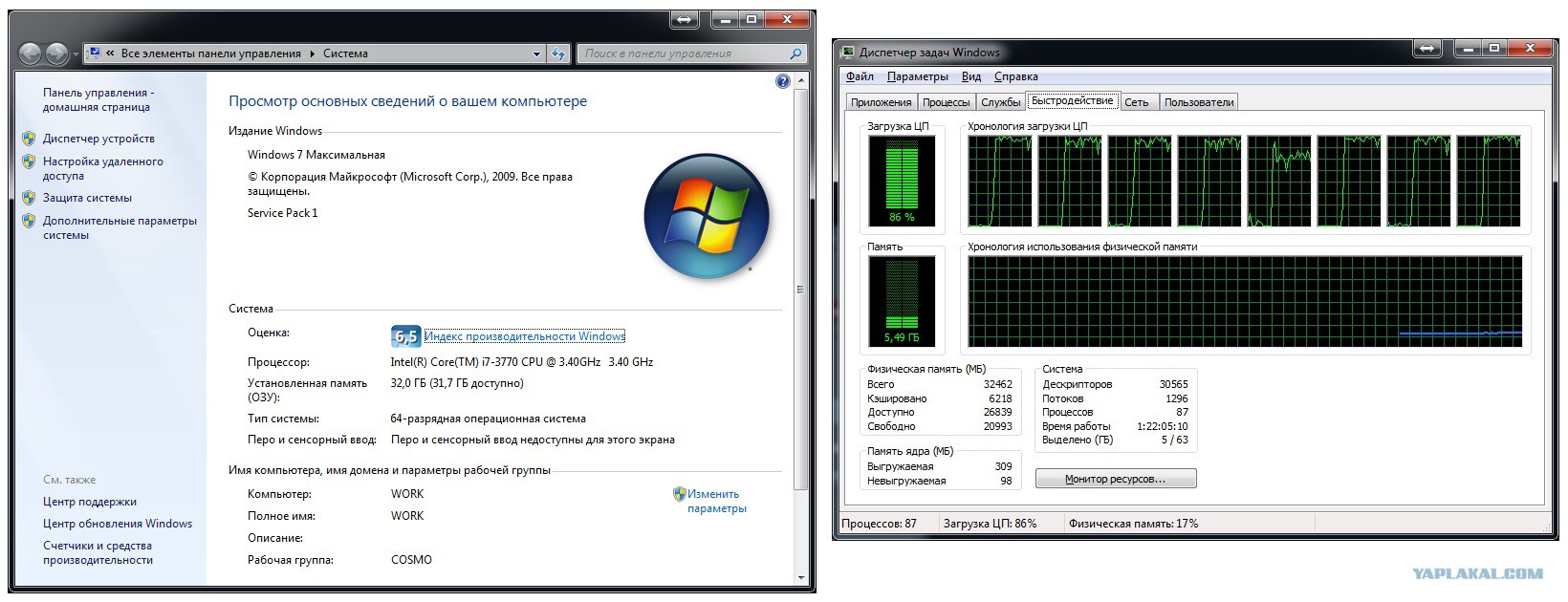
Task: Click Task Manager title bar icon
Action: (847, 53)
